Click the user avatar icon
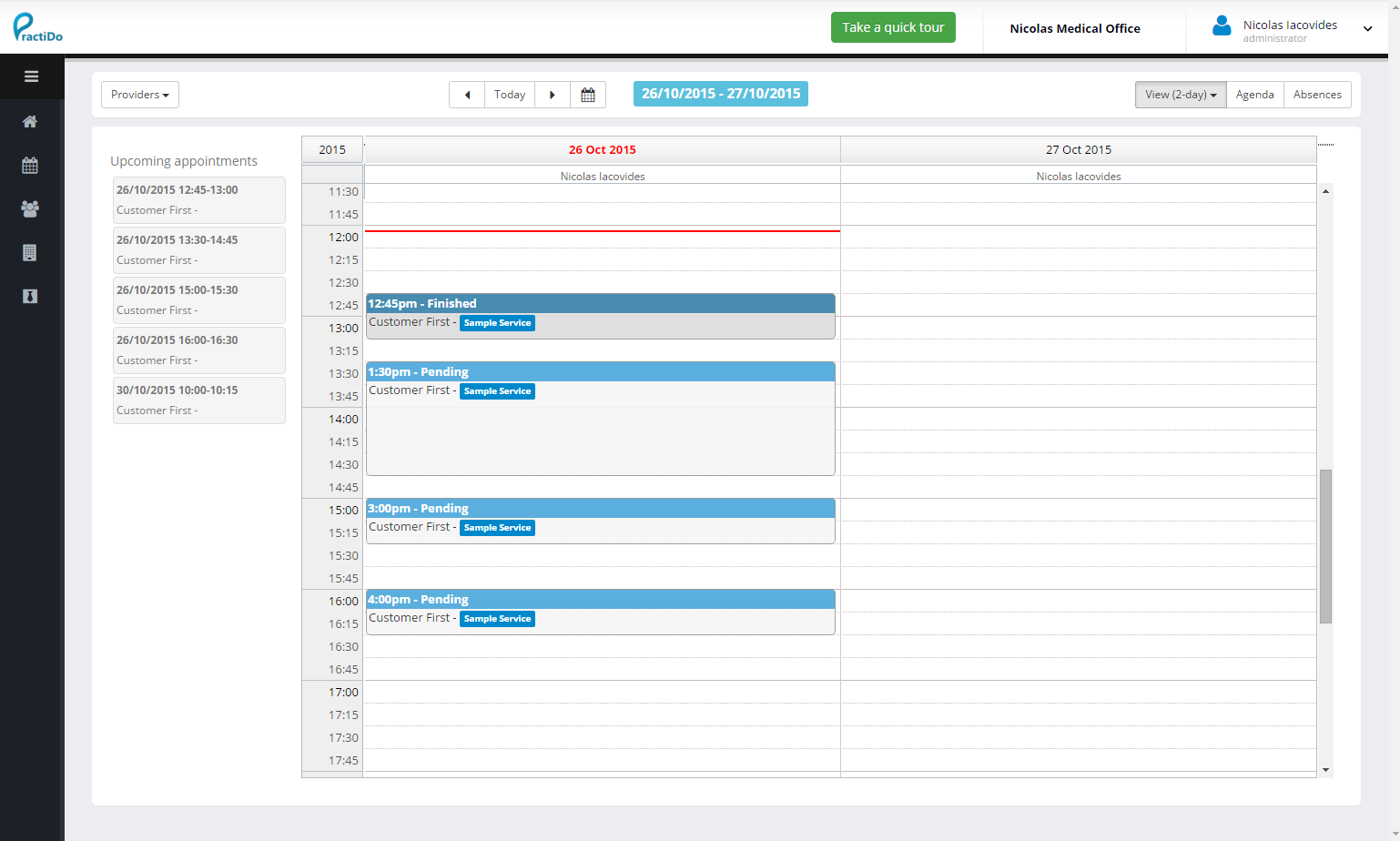The width and height of the screenshot is (1400, 841). coord(1222,27)
